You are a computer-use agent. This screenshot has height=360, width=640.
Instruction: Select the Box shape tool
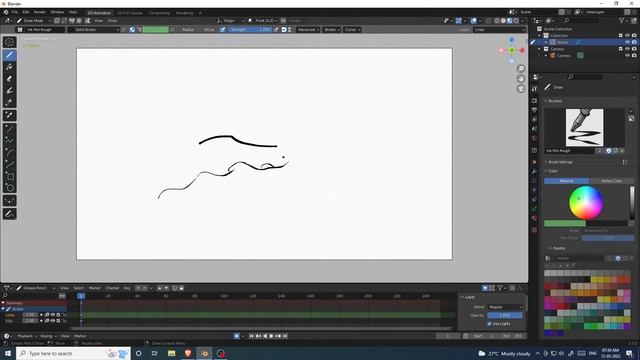(9, 176)
